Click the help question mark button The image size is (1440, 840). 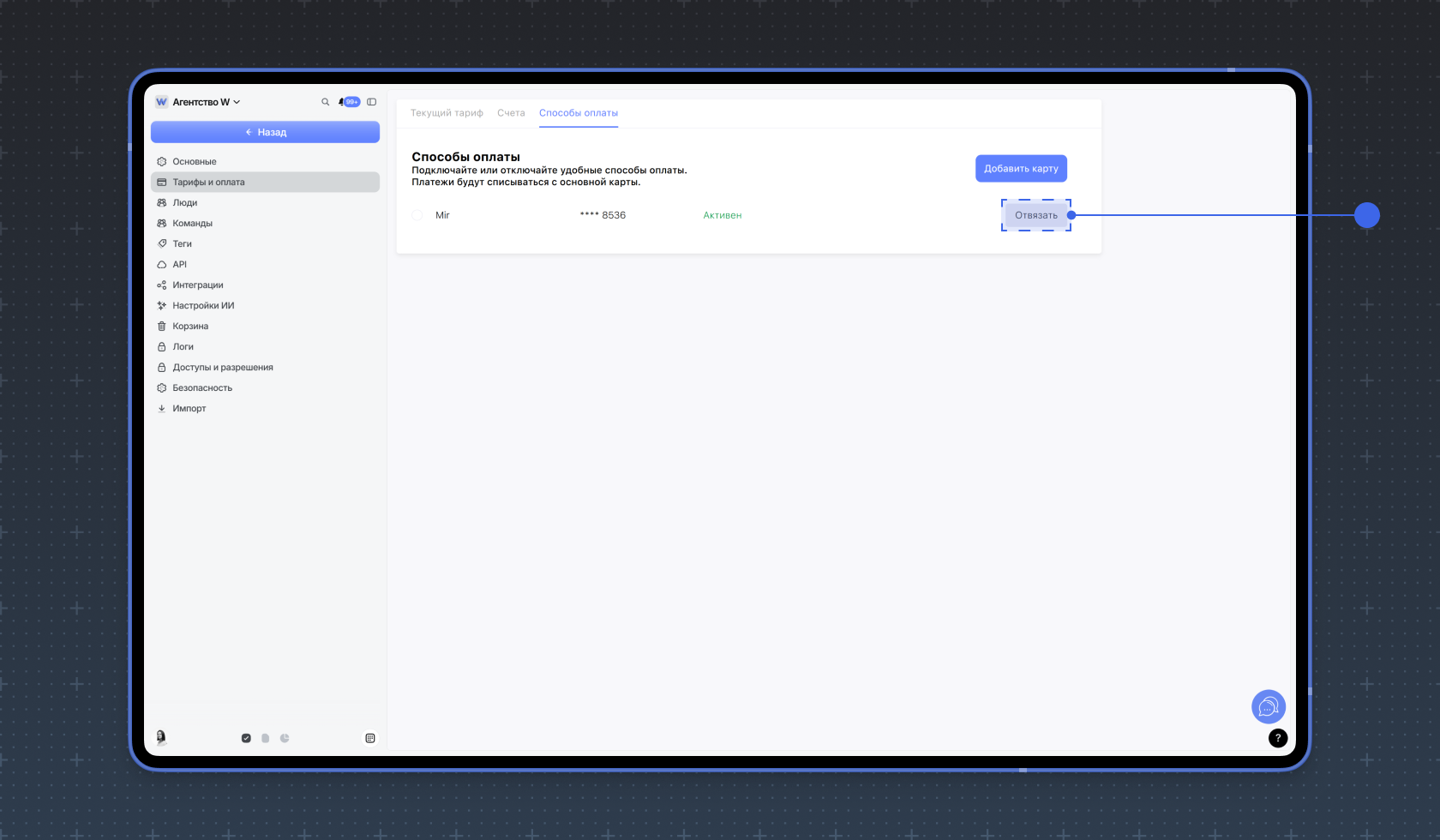pos(1278,738)
